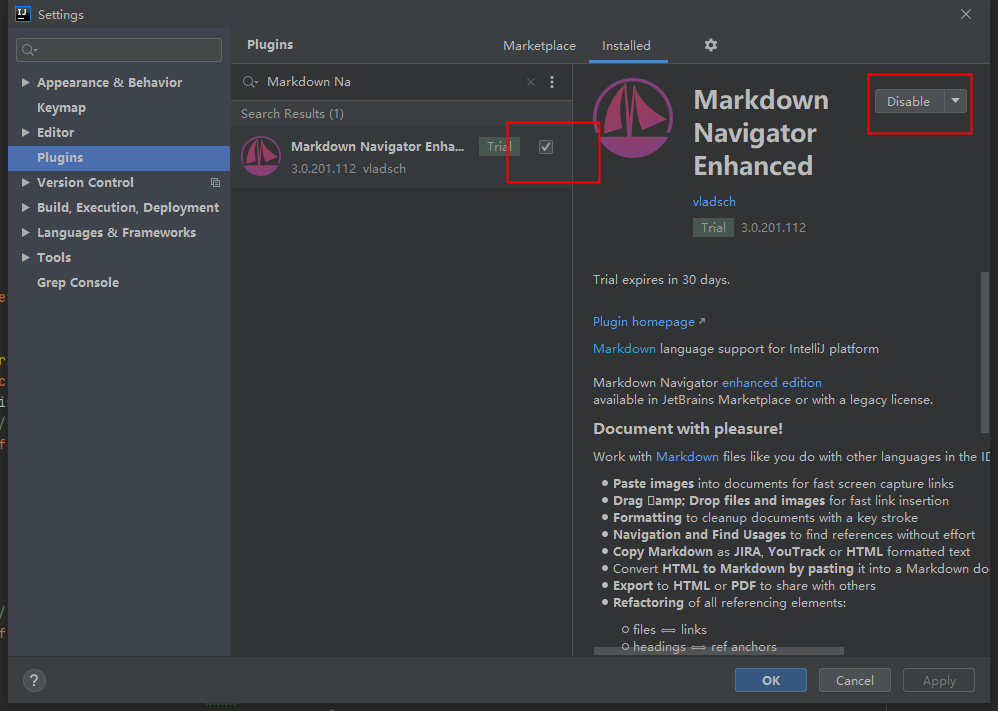Expand Build, Execution, Deployment node
This screenshot has width=998, height=711.
pyautogui.click(x=25, y=208)
